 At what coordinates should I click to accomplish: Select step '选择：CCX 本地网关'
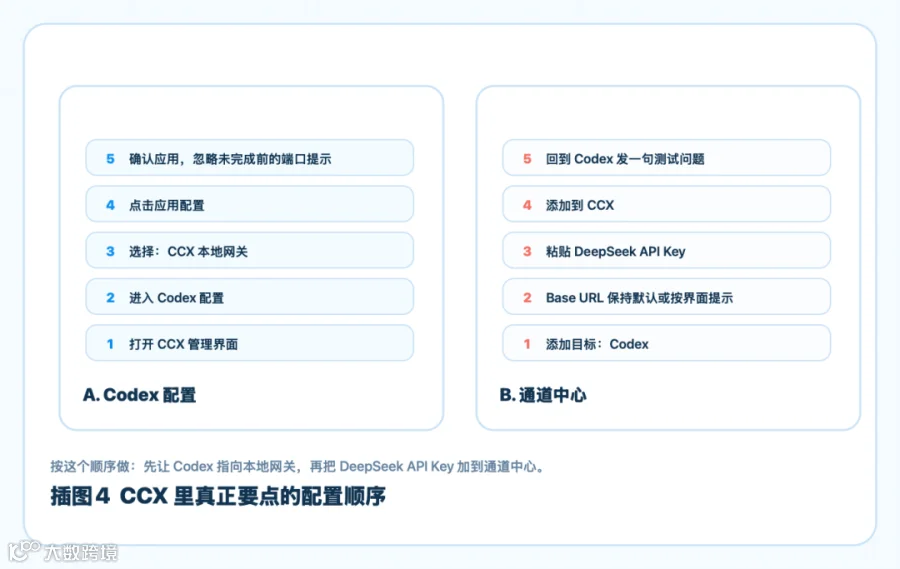(x=250, y=251)
